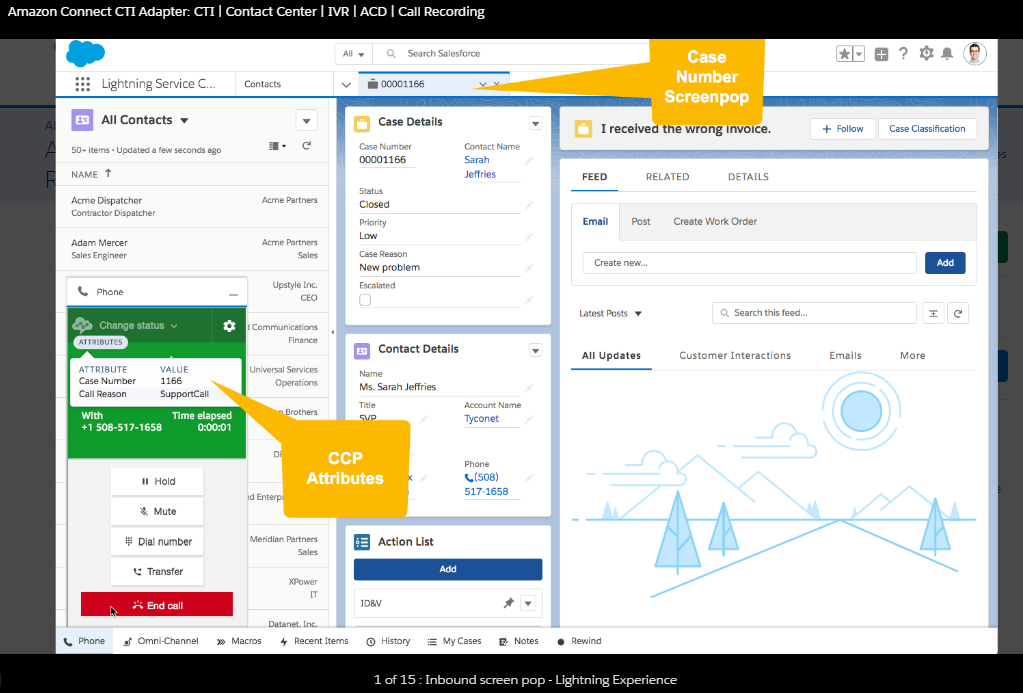Click the favorites star icon

pyautogui.click(x=844, y=54)
